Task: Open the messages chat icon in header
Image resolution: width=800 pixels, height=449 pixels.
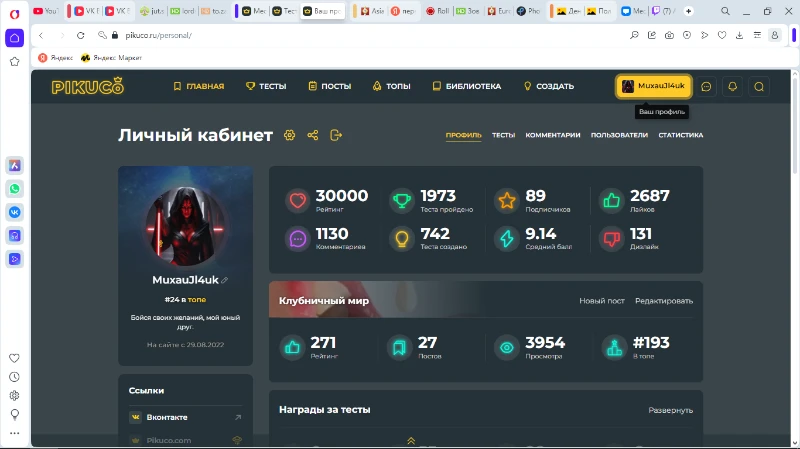Action: click(706, 87)
